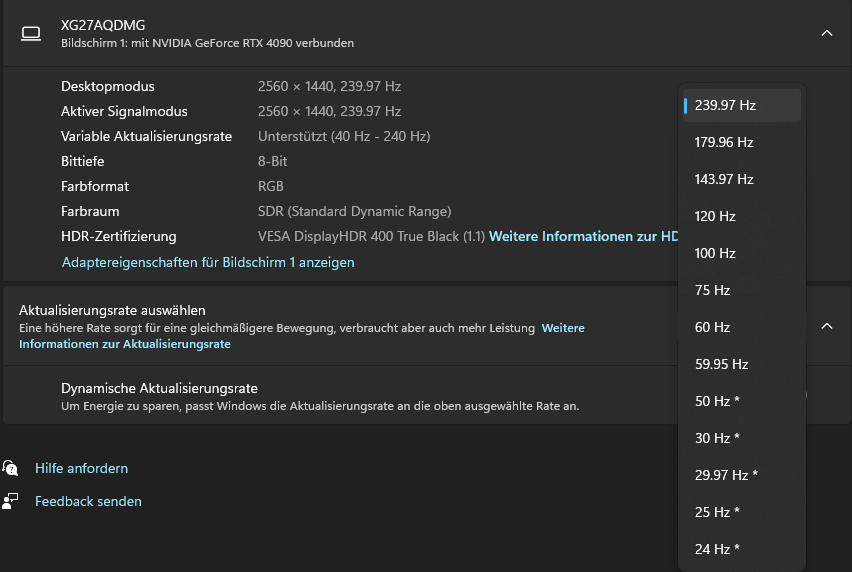Select the 25 Hz * entry

pos(742,512)
